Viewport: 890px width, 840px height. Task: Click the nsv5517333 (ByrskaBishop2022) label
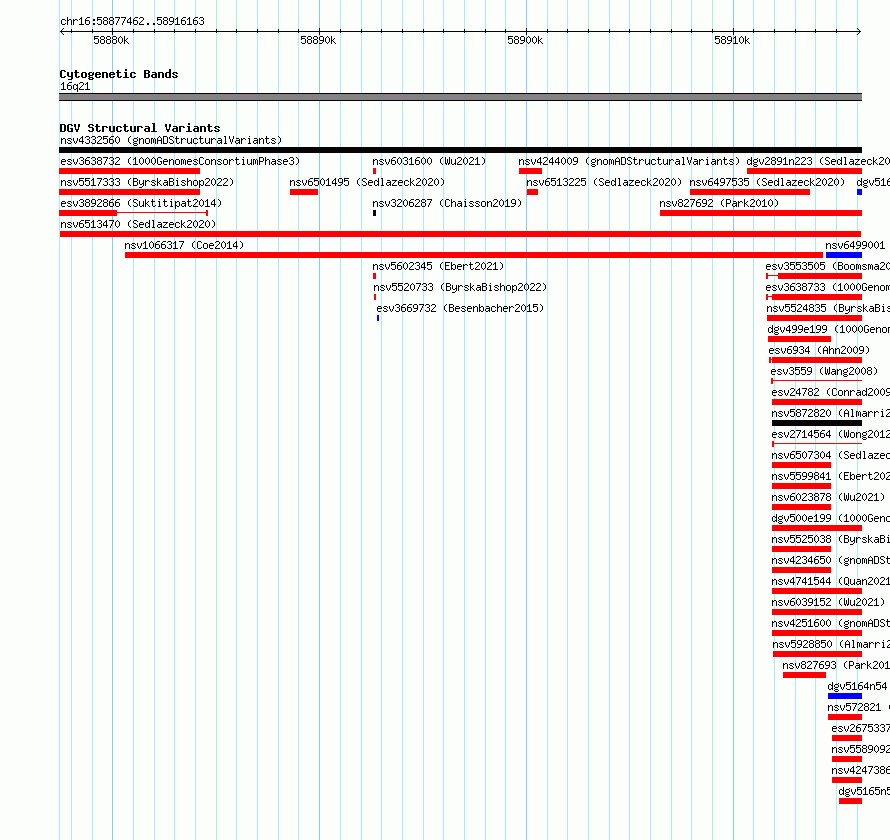(x=147, y=182)
